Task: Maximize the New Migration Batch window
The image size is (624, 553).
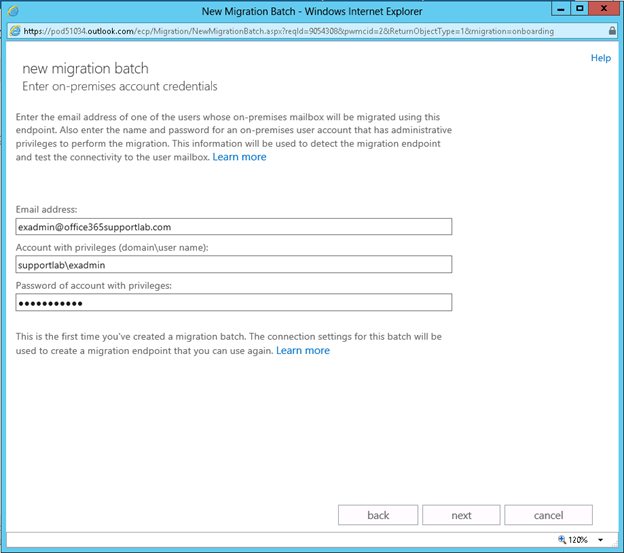Action: pyautogui.click(x=580, y=9)
